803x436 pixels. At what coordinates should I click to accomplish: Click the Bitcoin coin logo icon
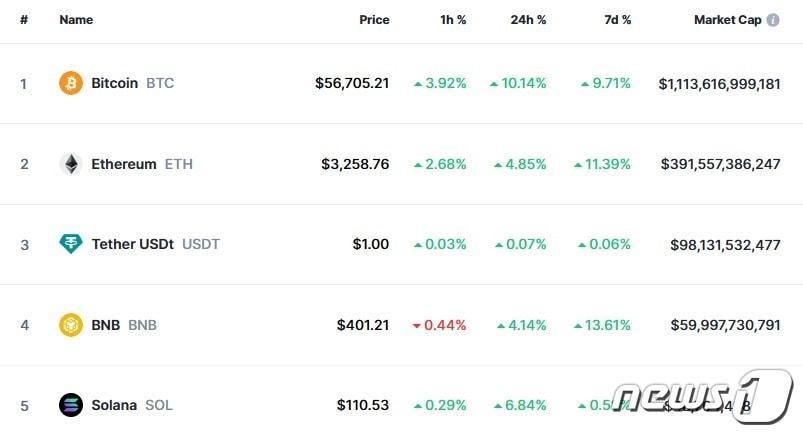point(71,83)
